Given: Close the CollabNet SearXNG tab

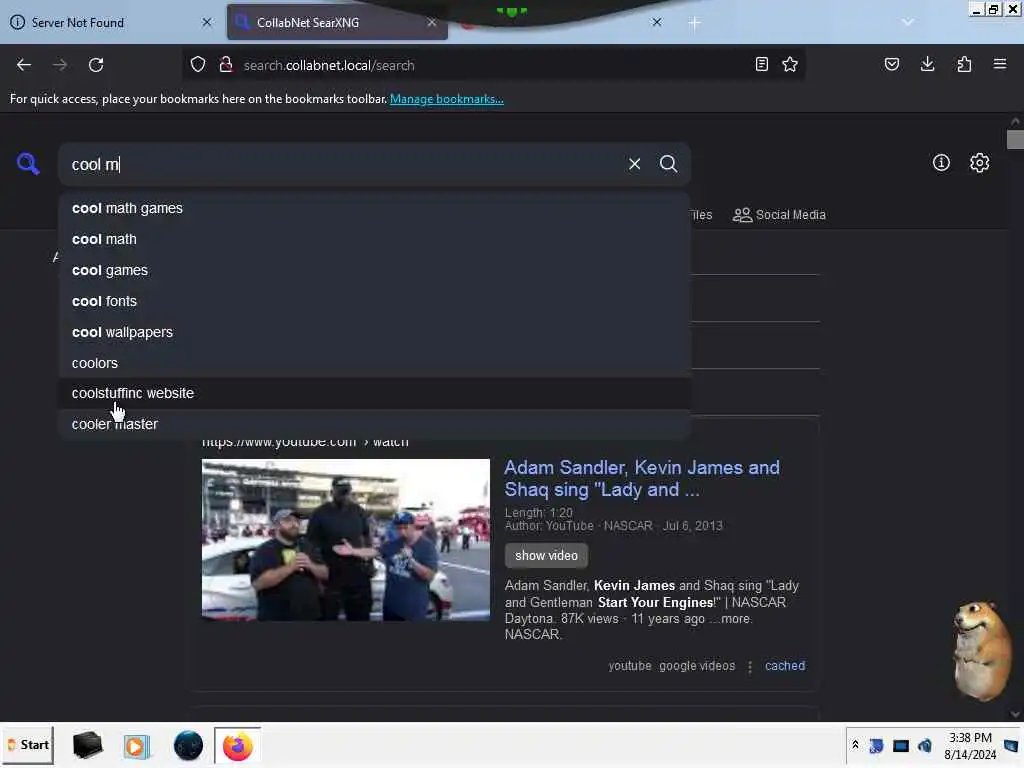Looking at the screenshot, I should point(432,22).
